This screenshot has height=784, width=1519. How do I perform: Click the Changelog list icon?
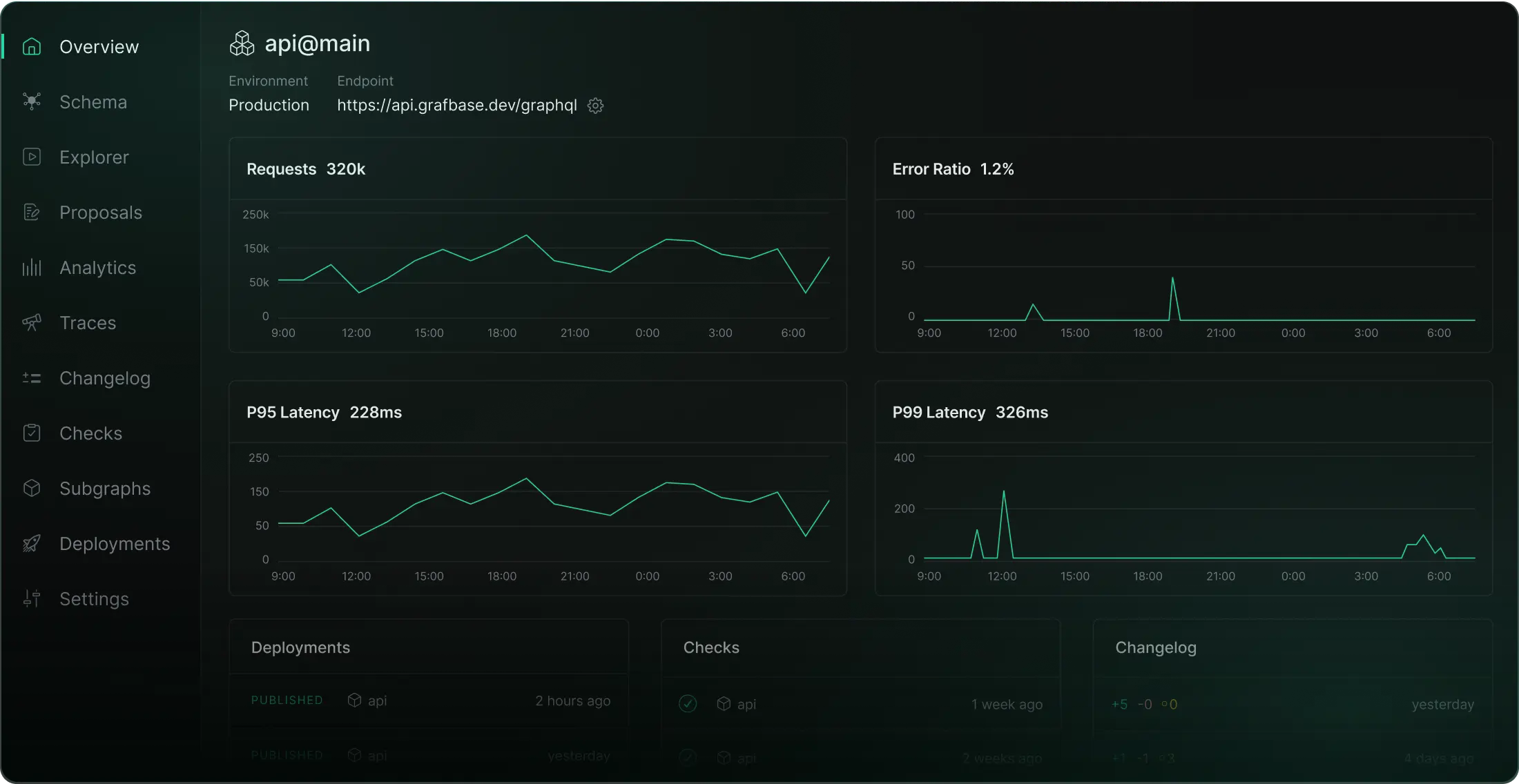click(x=32, y=378)
